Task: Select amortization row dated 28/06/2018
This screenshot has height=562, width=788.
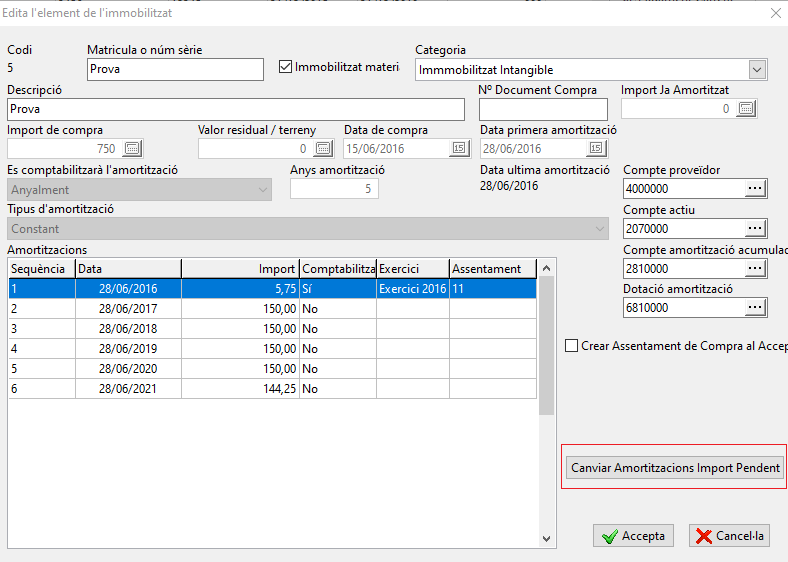Action: click(x=272, y=329)
